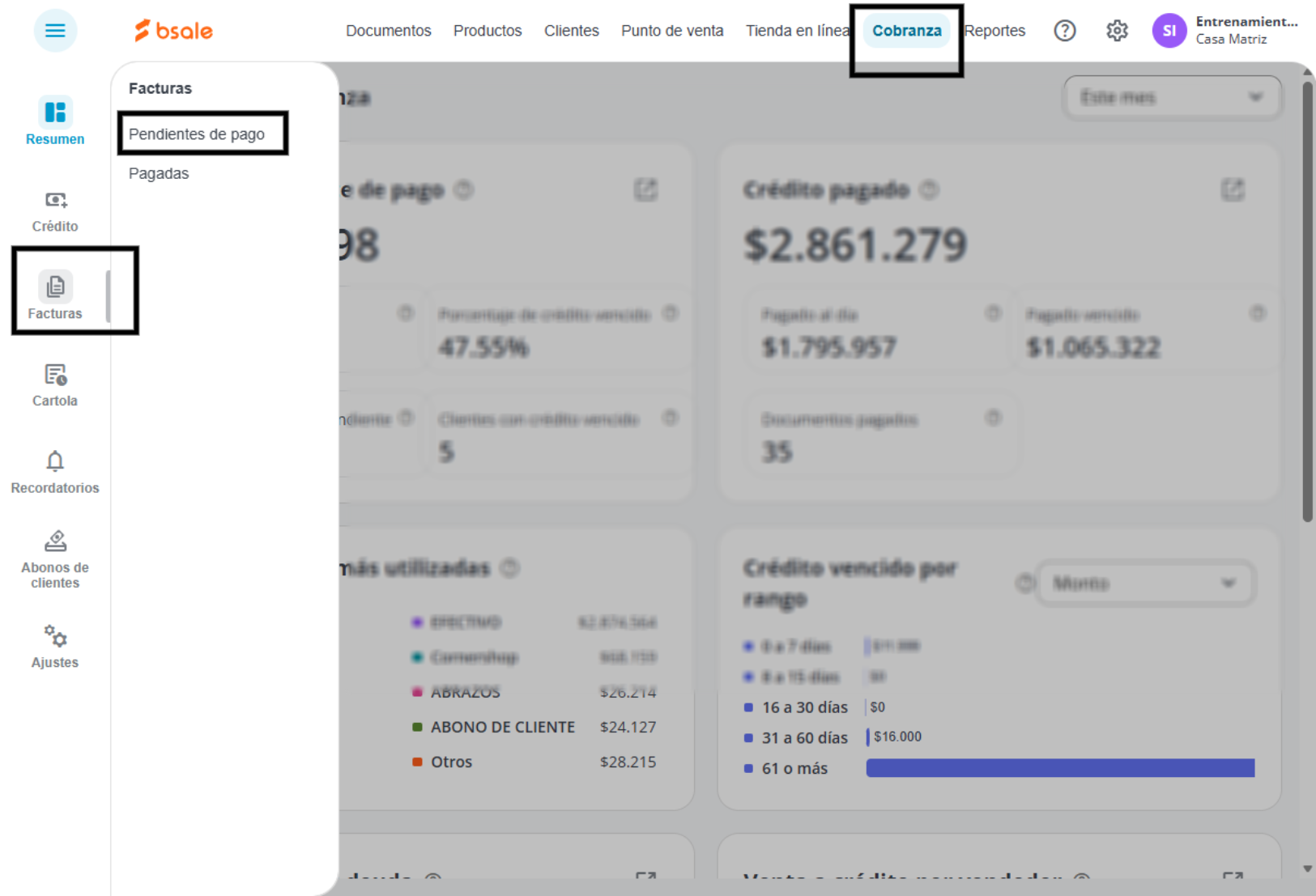1316x896 pixels.
Task: Open the Documentos menu
Action: (x=389, y=31)
